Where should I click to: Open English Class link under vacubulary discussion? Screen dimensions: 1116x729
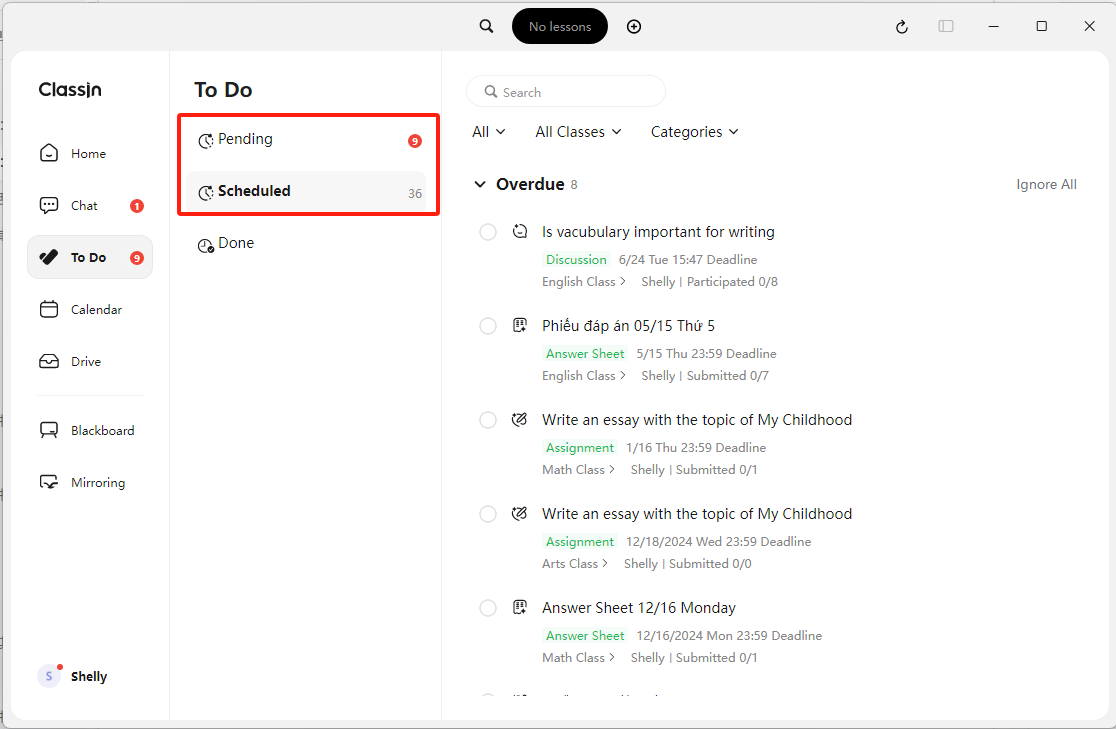[584, 281]
